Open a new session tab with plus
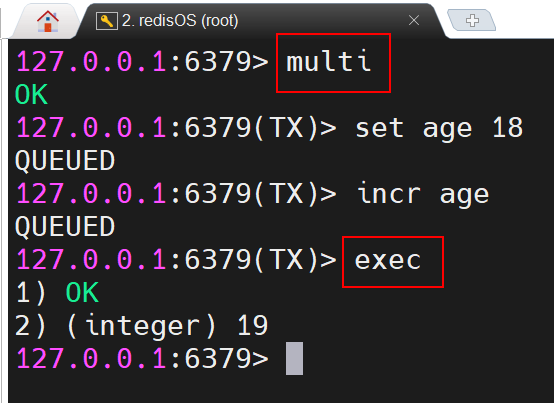The height and width of the screenshot is (403, 554). (x=472, y=20)
